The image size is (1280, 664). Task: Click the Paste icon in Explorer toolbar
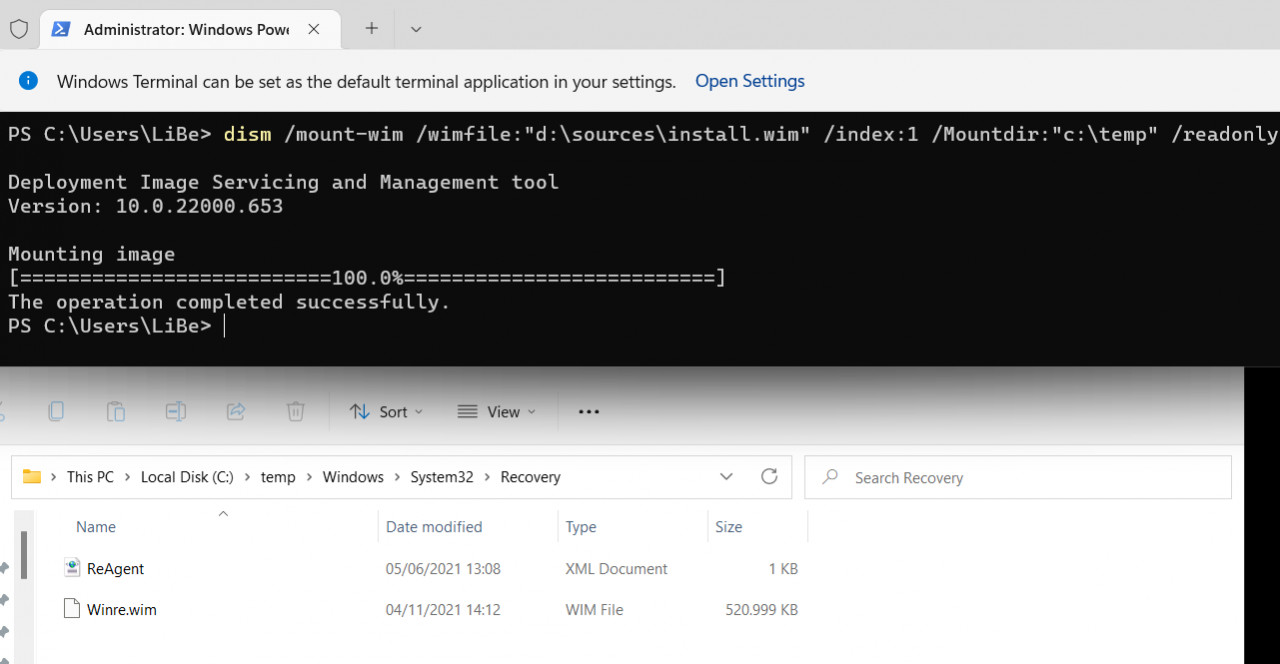[x=116, y=411]
